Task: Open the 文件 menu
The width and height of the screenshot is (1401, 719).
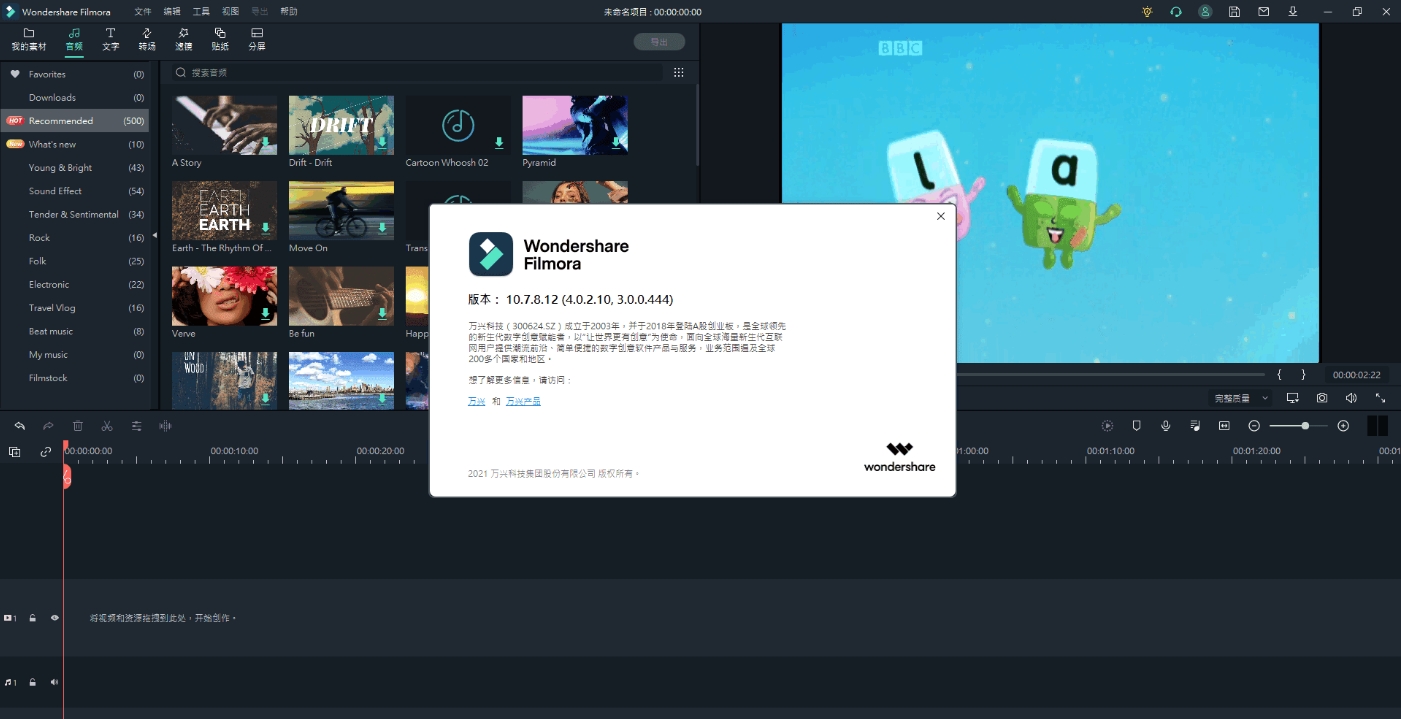Action: pyautogui.click(x=143, y=11)
